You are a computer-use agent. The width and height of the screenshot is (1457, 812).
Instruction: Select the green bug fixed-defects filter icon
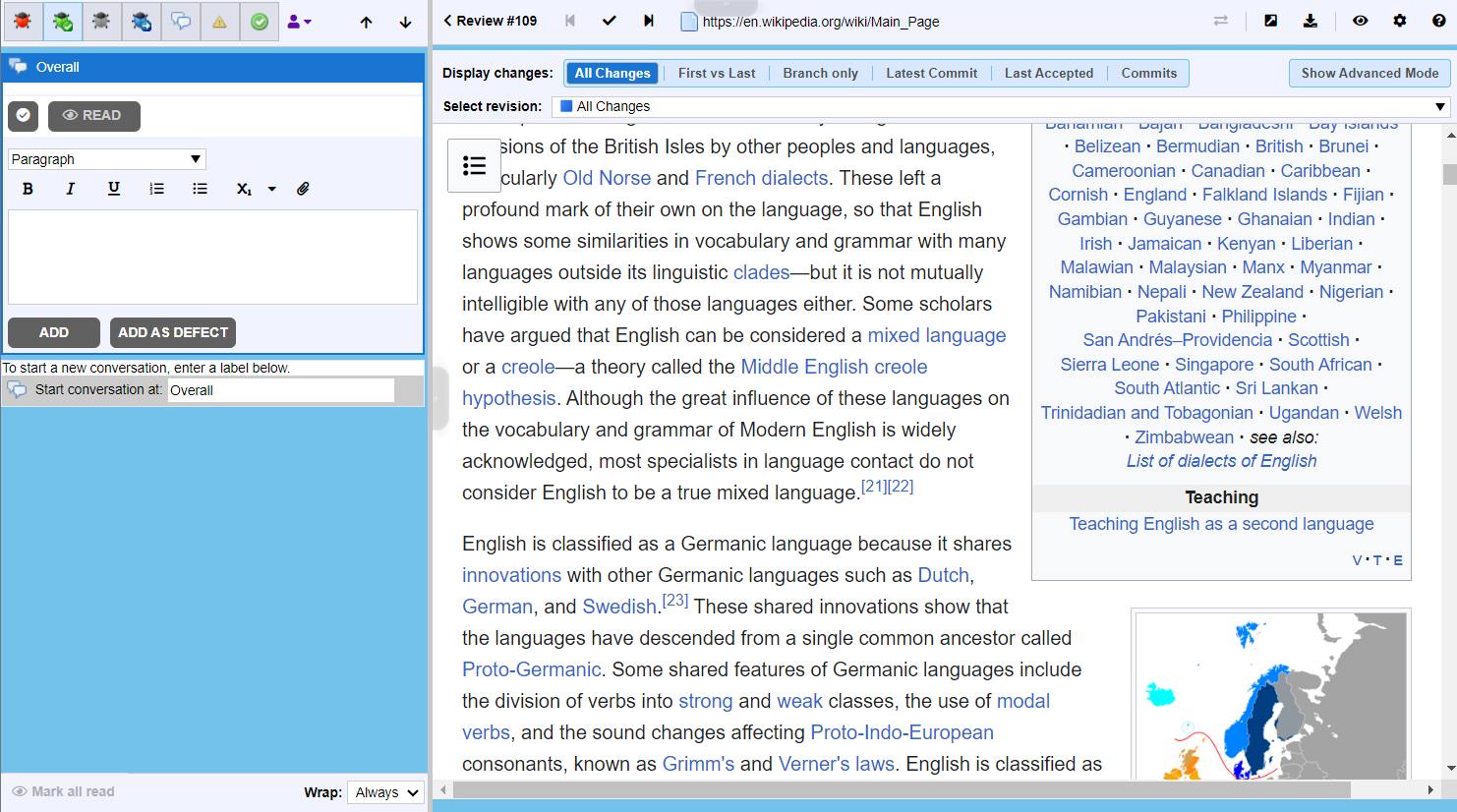62,22
